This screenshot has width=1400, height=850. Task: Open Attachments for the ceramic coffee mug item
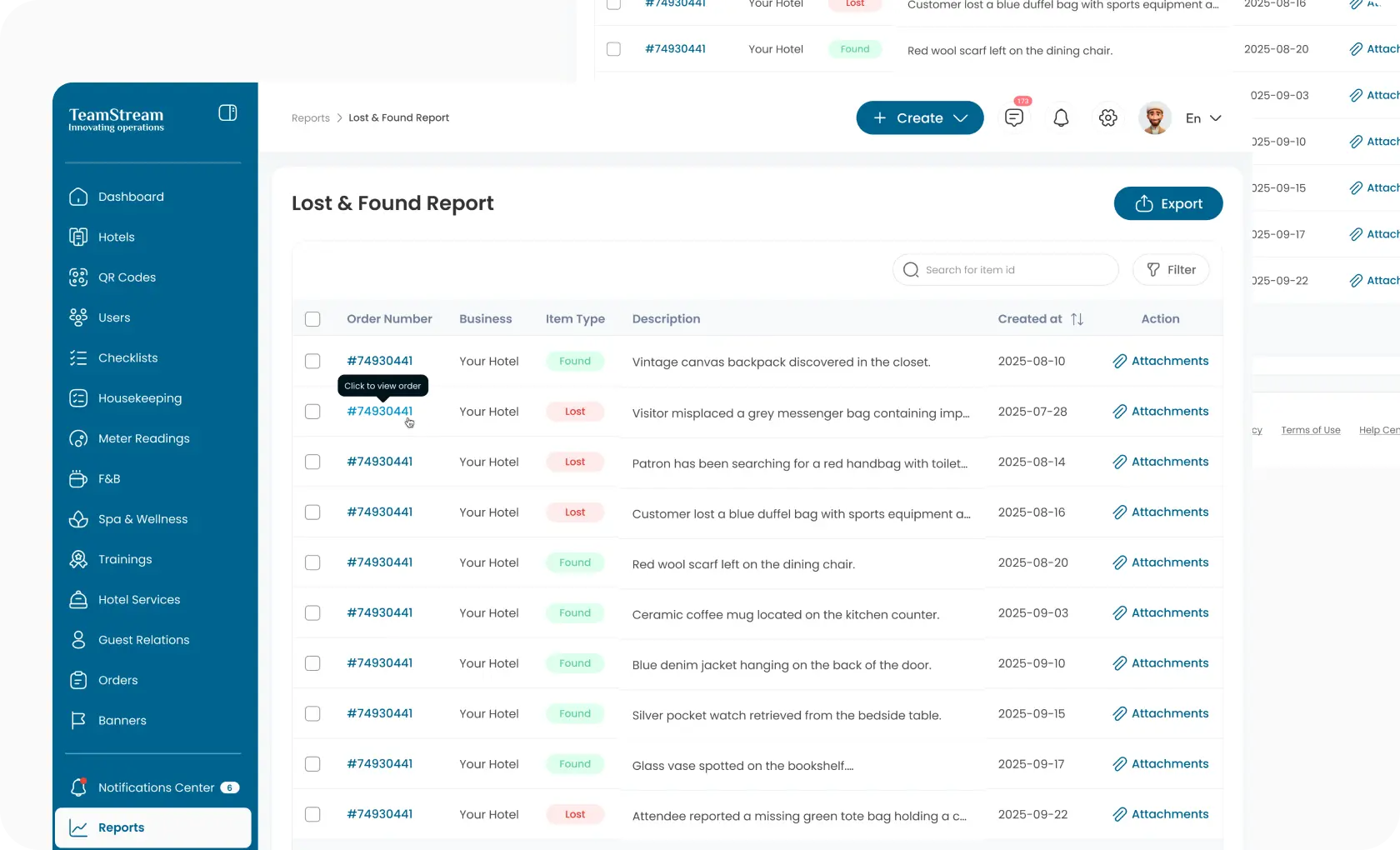click(x=1160, y=612)
